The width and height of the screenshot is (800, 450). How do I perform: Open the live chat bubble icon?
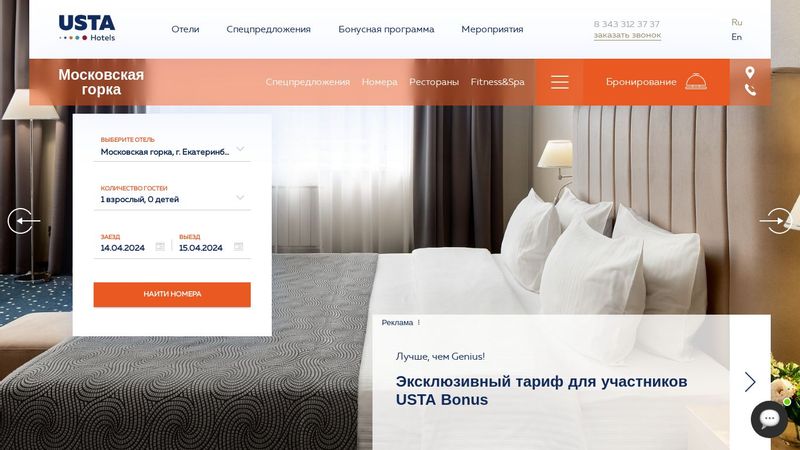769,419
